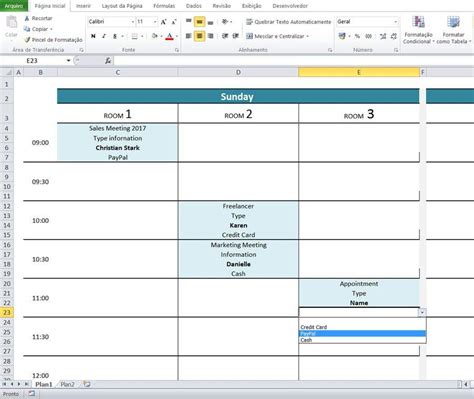
Task: Click Mesclar e Centralizar
Action: [x=277, y=36]
